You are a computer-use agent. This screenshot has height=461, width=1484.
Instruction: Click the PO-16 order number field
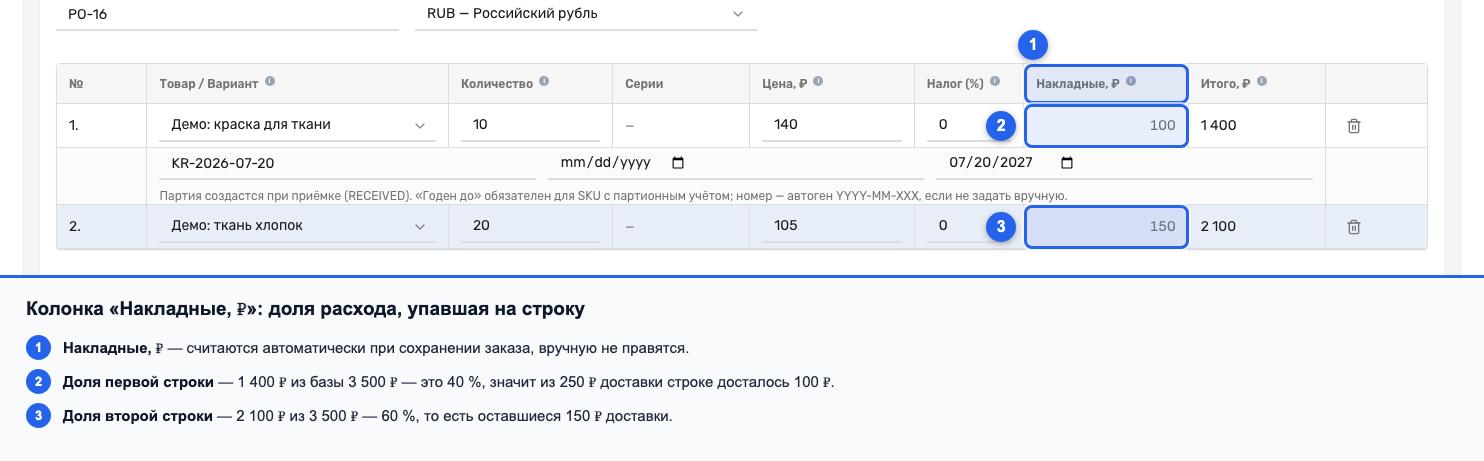tap(227, 14)
